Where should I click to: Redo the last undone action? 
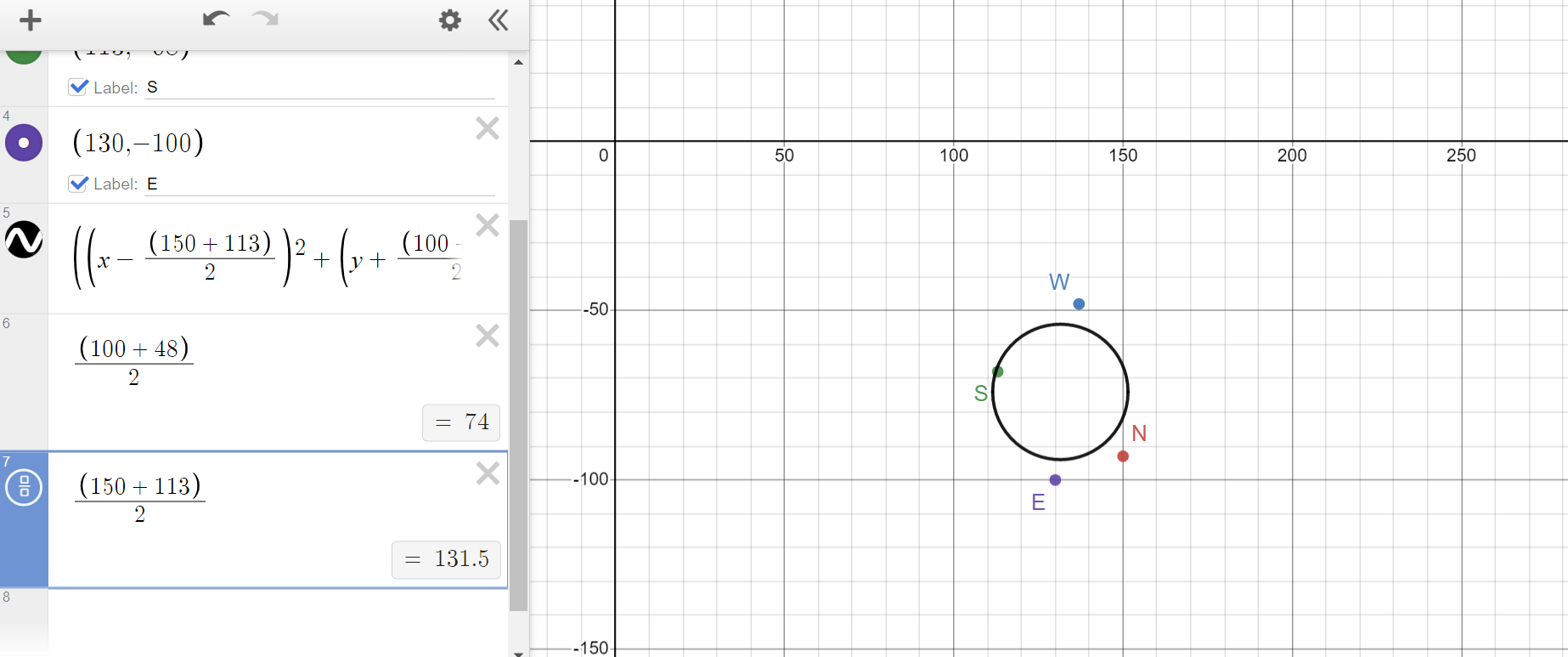[265, 20]
